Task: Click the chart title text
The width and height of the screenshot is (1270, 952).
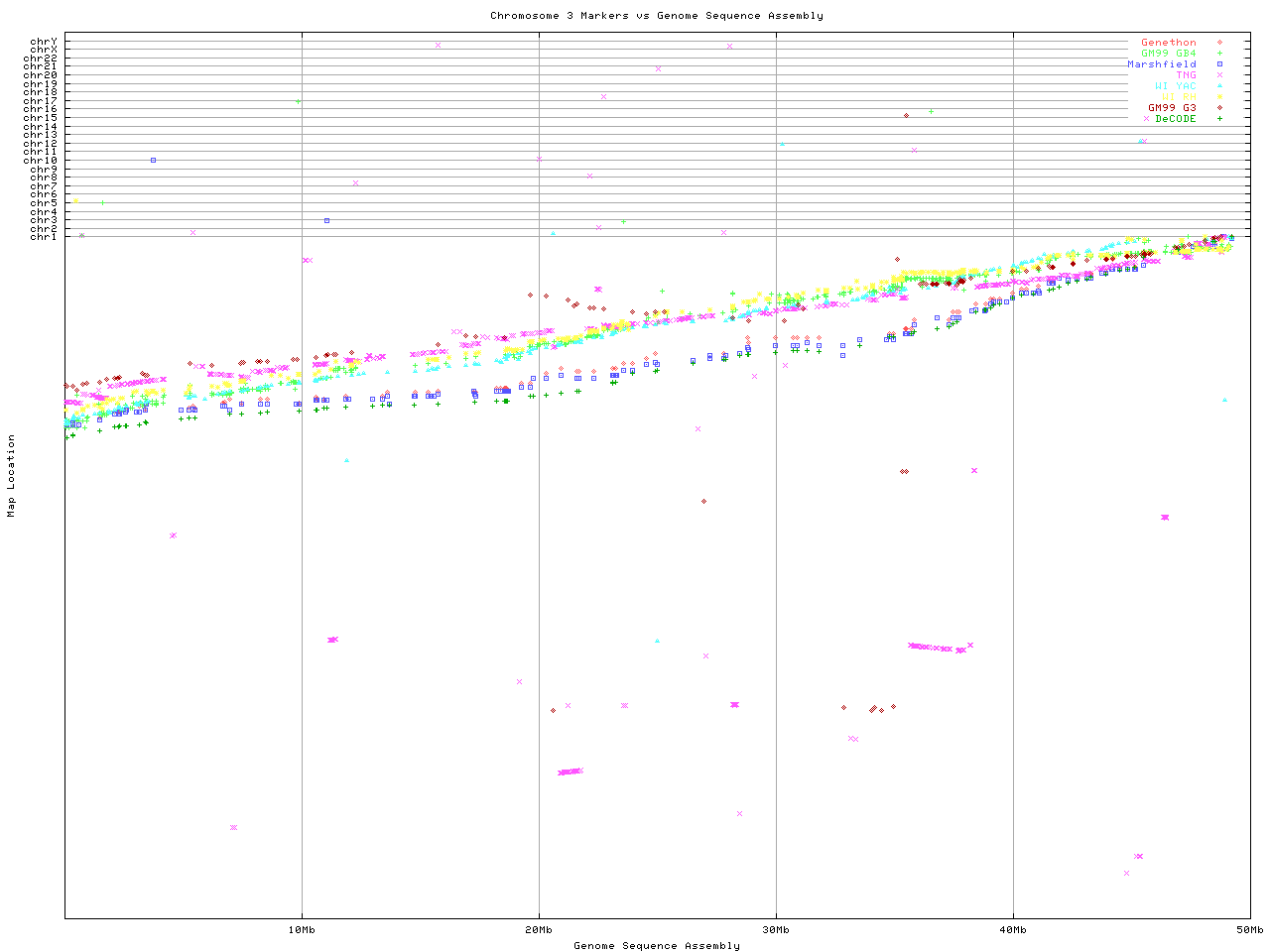Action: pos(656,16)
